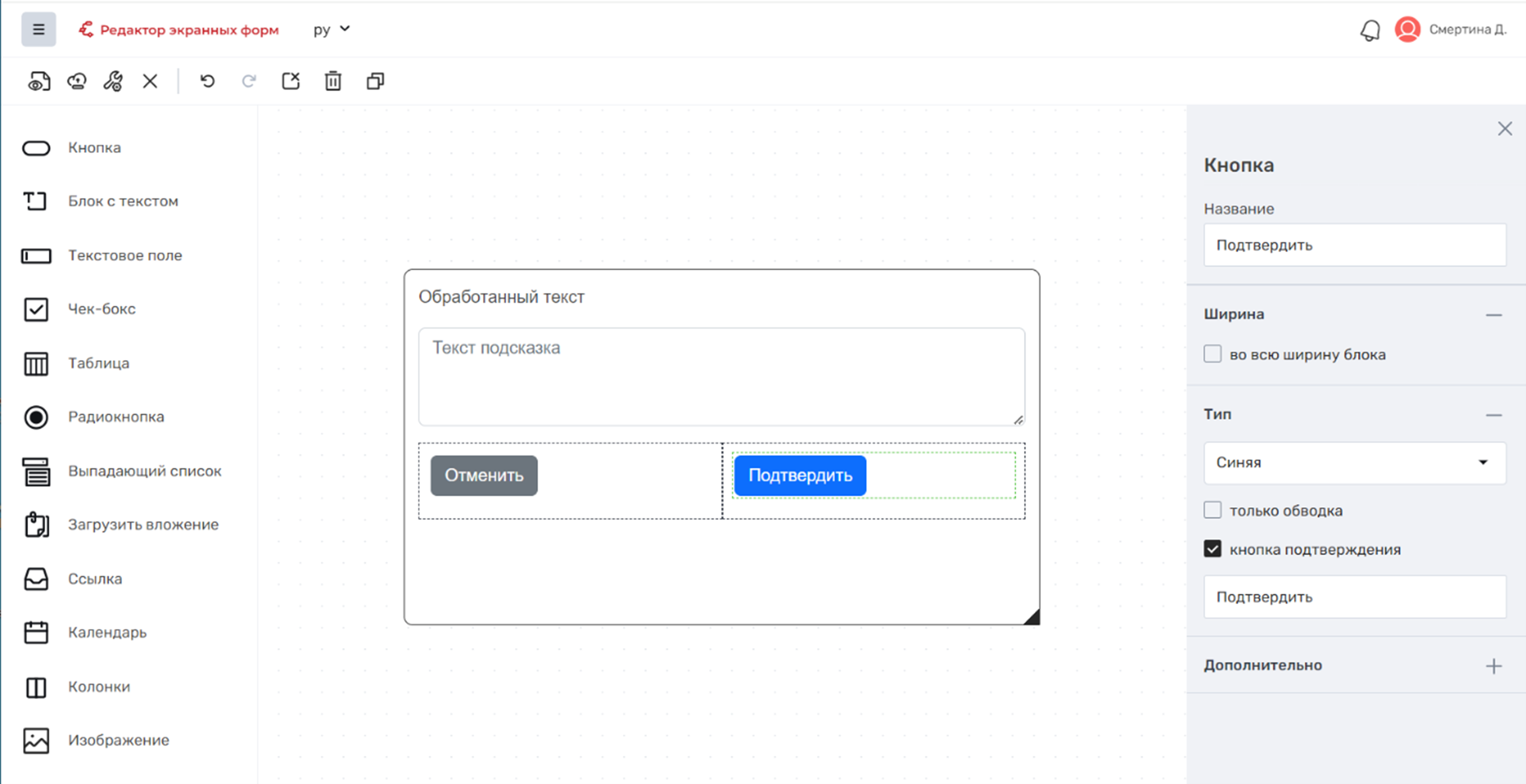Viewport: 1526px width, 784px height.
Task: Open the 'ру' language dropdown
Action: pos(332,29)
